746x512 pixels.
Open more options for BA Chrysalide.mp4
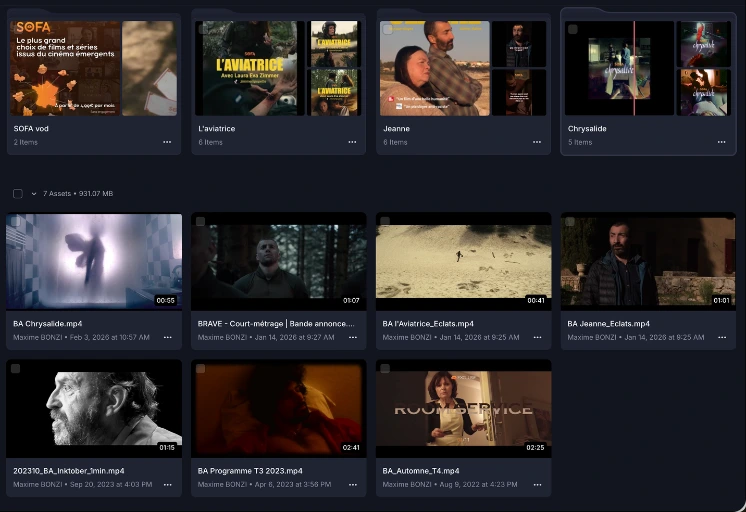tap(167, 337)
